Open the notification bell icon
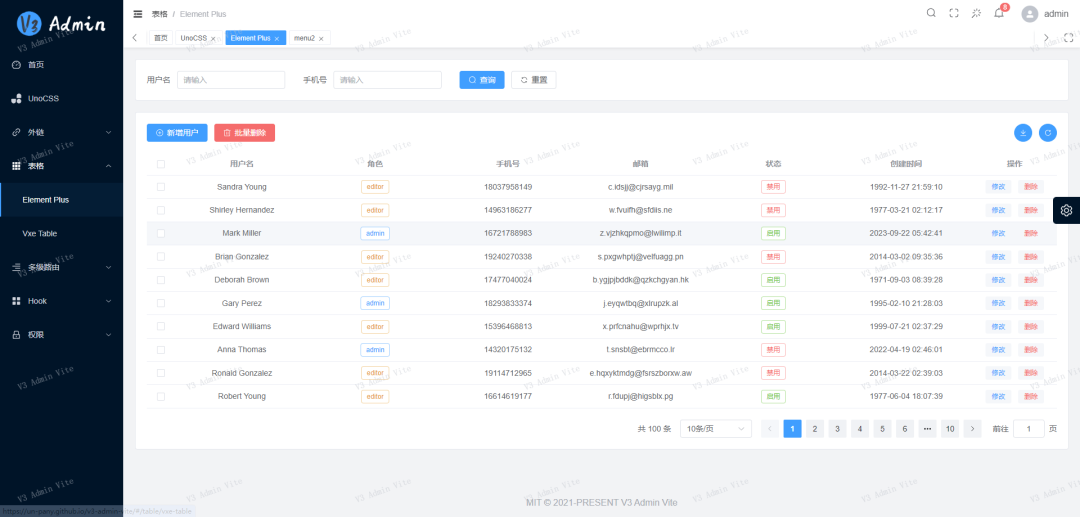Image resolution: width=1080 pixels, height=517 pixels. point(998,13)
